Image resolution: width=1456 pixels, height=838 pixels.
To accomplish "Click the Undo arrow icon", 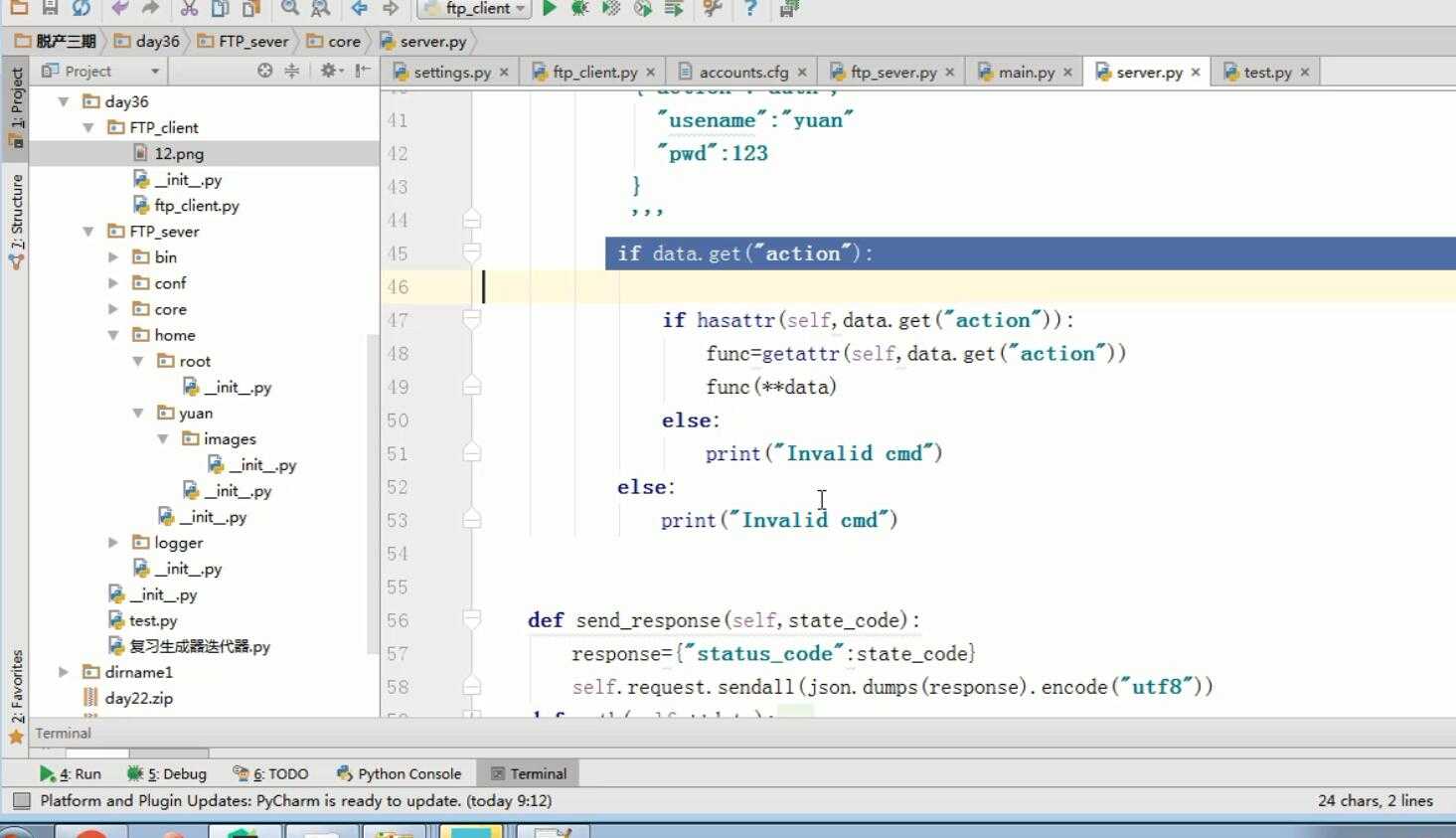I will click(x=119, y=8).
